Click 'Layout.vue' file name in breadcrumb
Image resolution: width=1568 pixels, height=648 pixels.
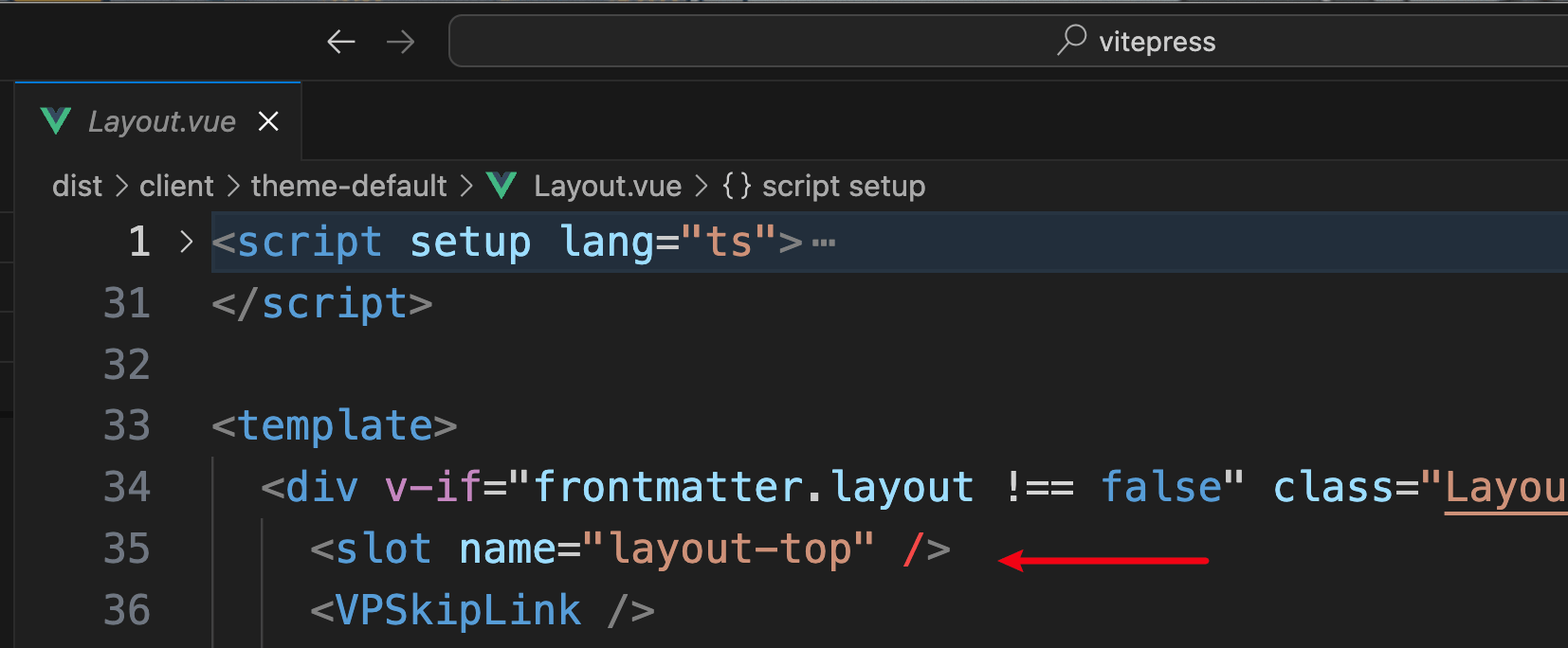[x=607, y=186]
